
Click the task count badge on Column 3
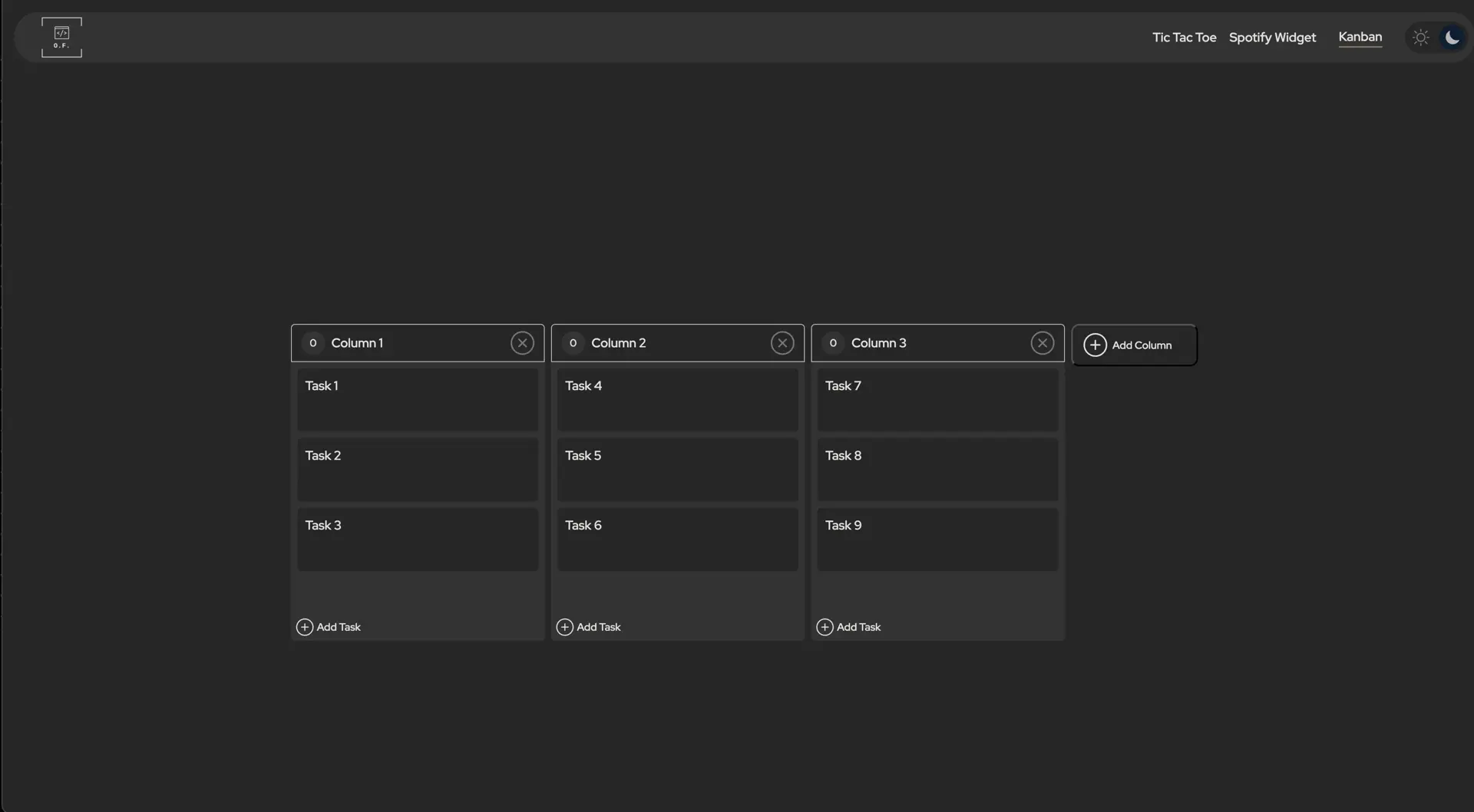click(x=833, y=343)
